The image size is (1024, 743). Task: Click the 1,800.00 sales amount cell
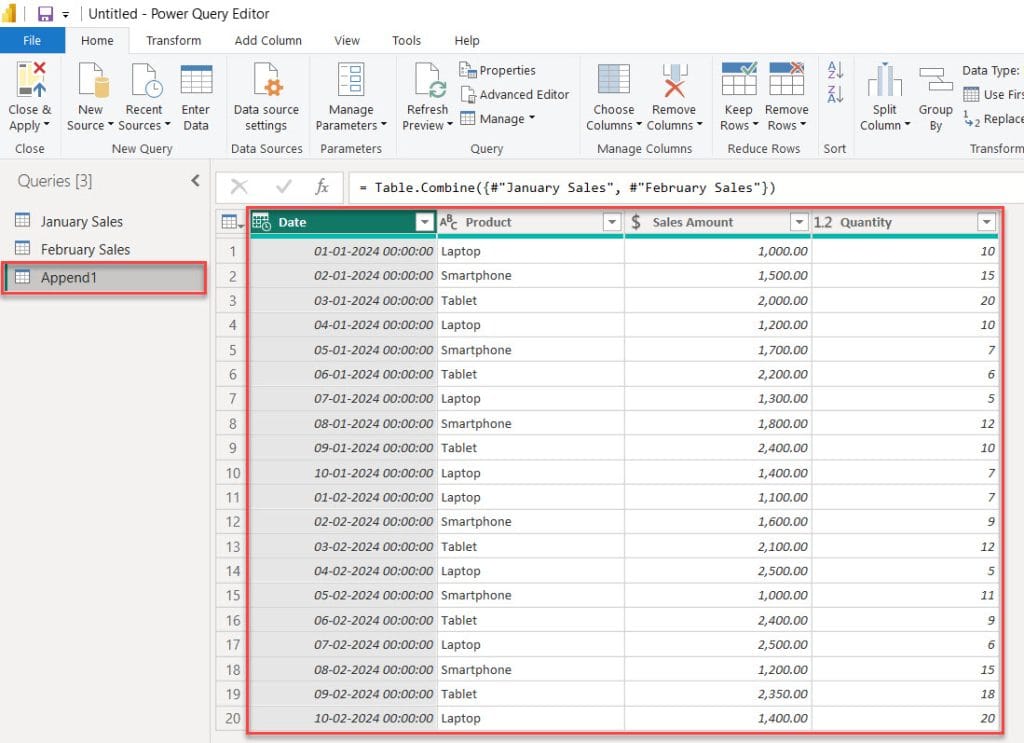click(718, 424)
